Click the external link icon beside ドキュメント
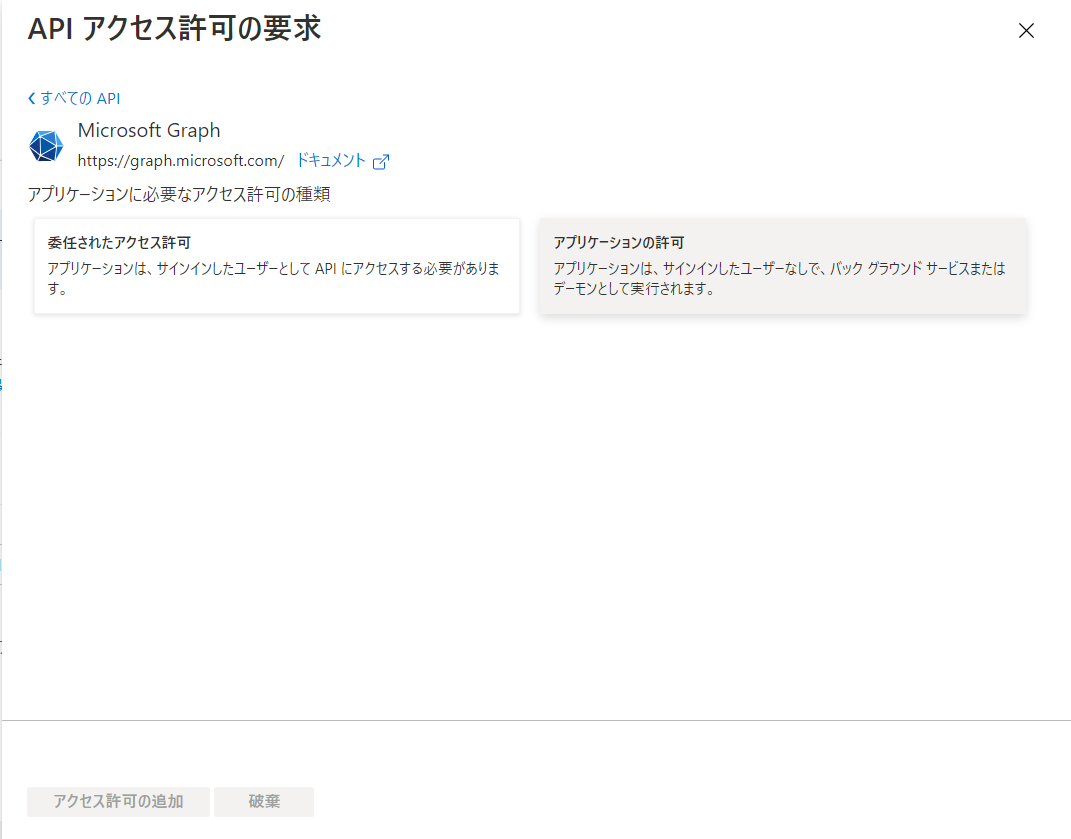The image size is (1071, 839). click(381, 162)
